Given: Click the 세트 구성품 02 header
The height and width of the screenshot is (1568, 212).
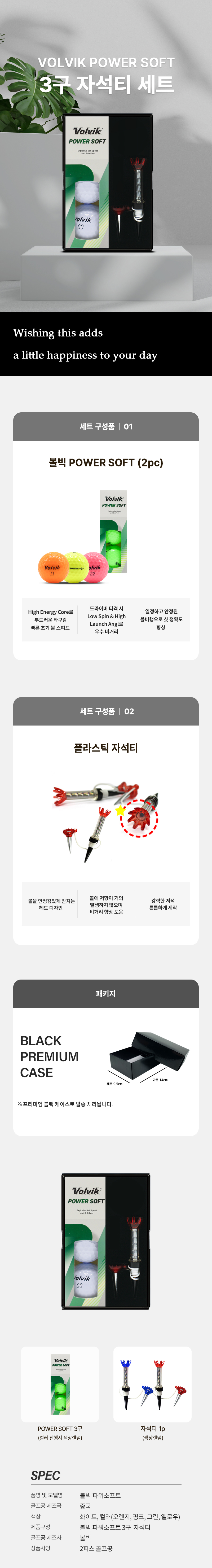Looking at the screenshot, I should [x=106, y=711].
